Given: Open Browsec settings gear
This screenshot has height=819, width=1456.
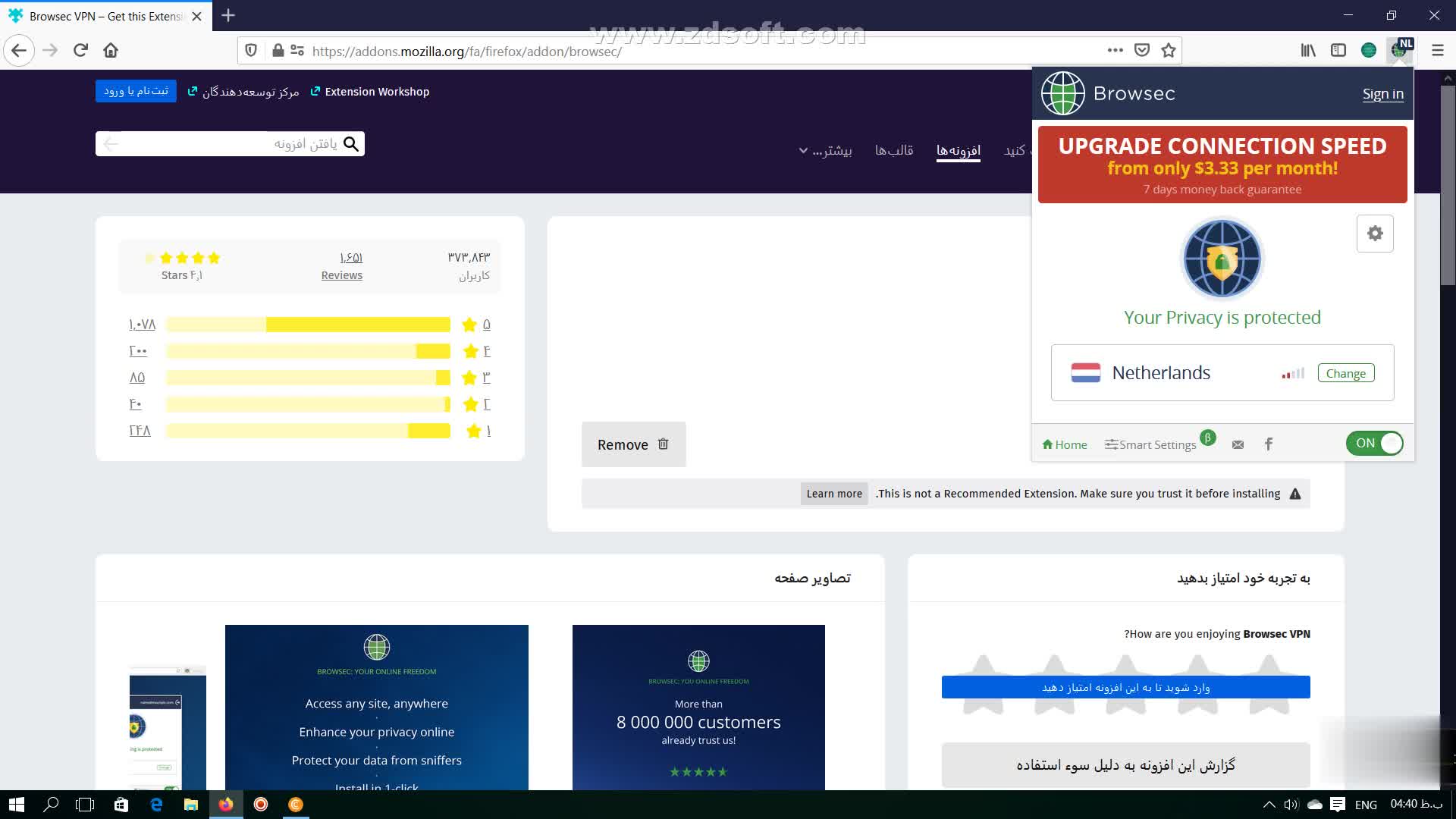Looking at the screenshot, I should pyautogui.click(x=1374, y=234).
